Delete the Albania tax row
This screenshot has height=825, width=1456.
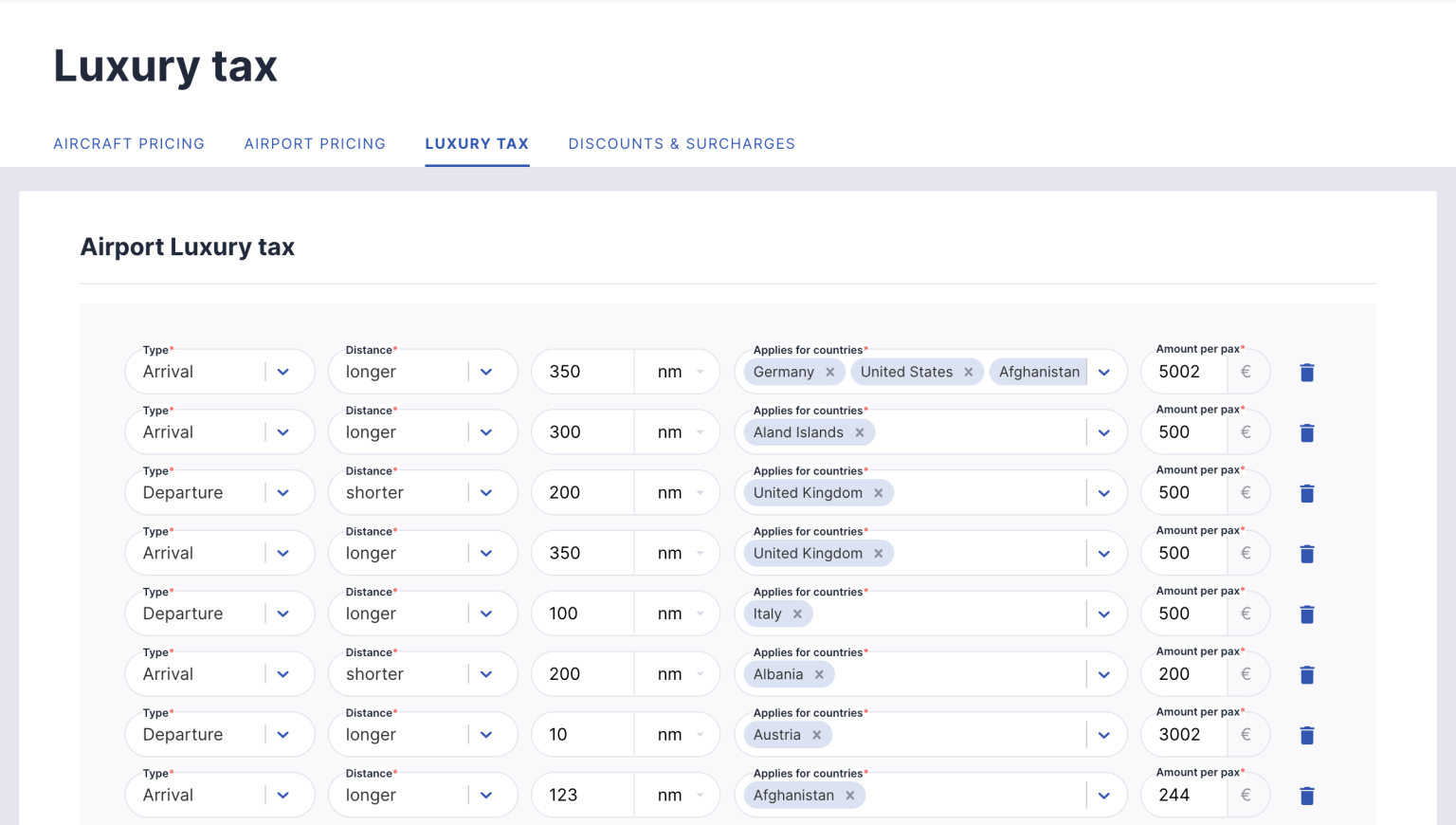[x=1306, y=675]
